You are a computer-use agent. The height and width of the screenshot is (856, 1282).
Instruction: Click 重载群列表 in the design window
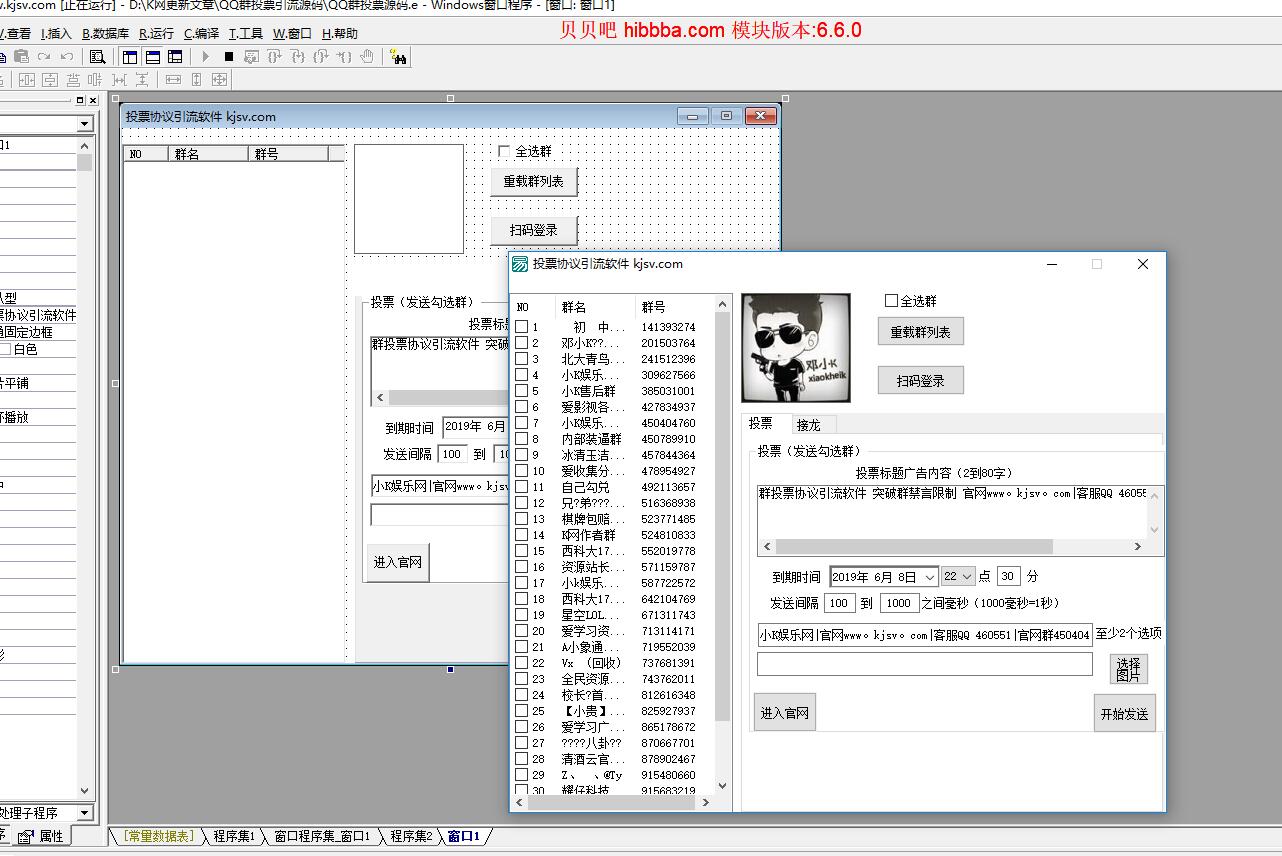(533, 182)
